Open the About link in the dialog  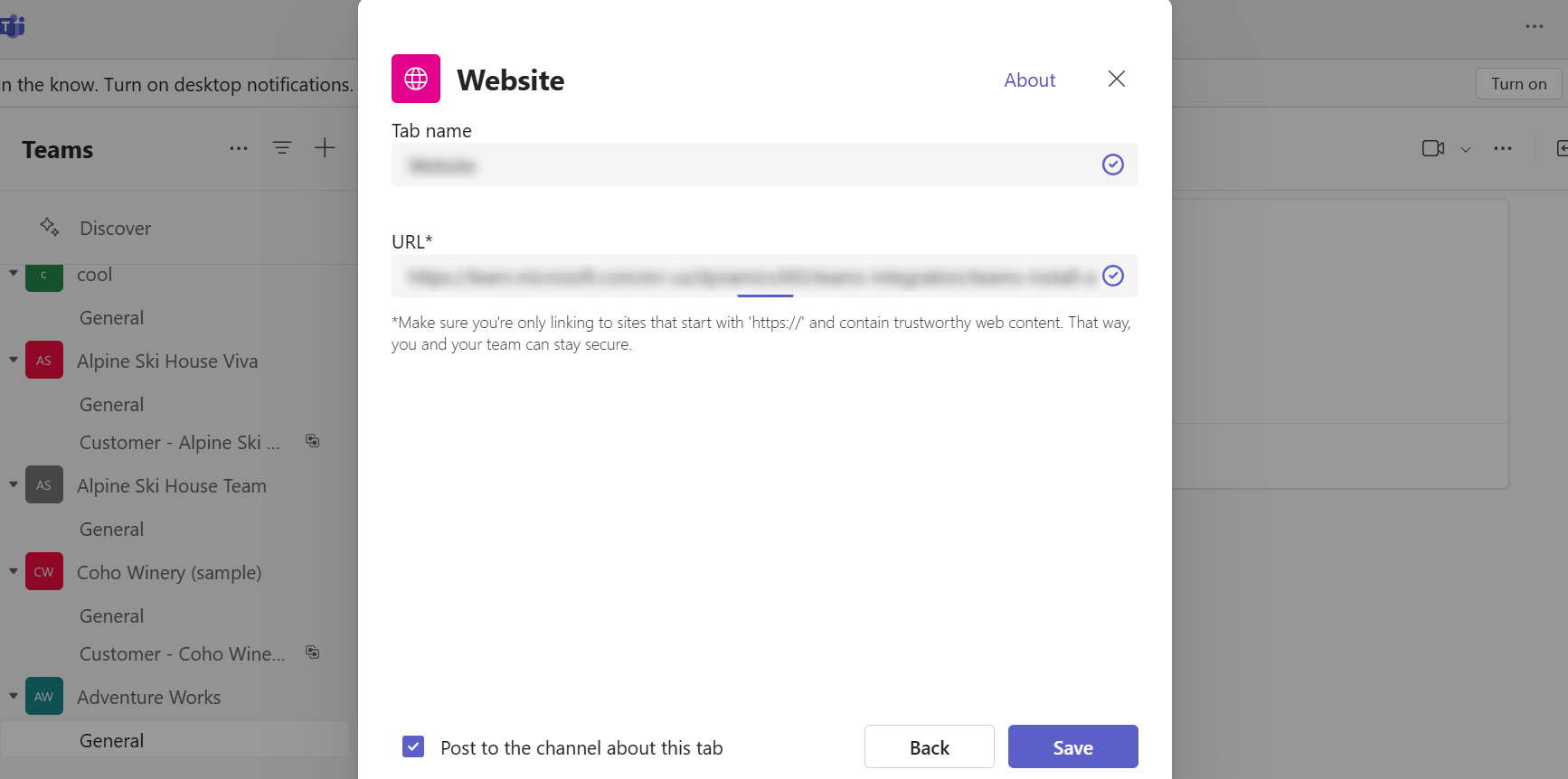[x=1029, y=80]
